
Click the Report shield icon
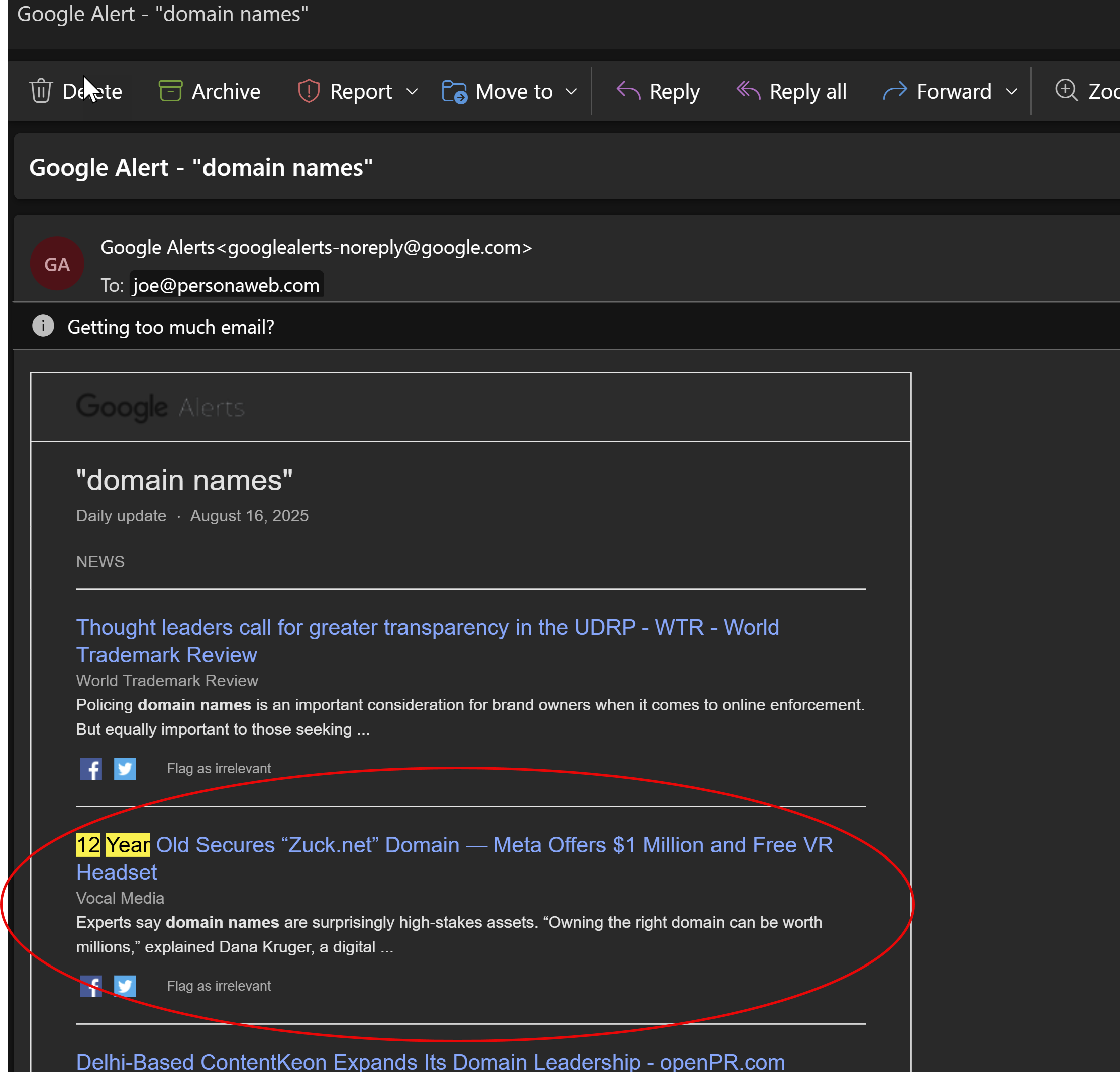coord(309,91)
